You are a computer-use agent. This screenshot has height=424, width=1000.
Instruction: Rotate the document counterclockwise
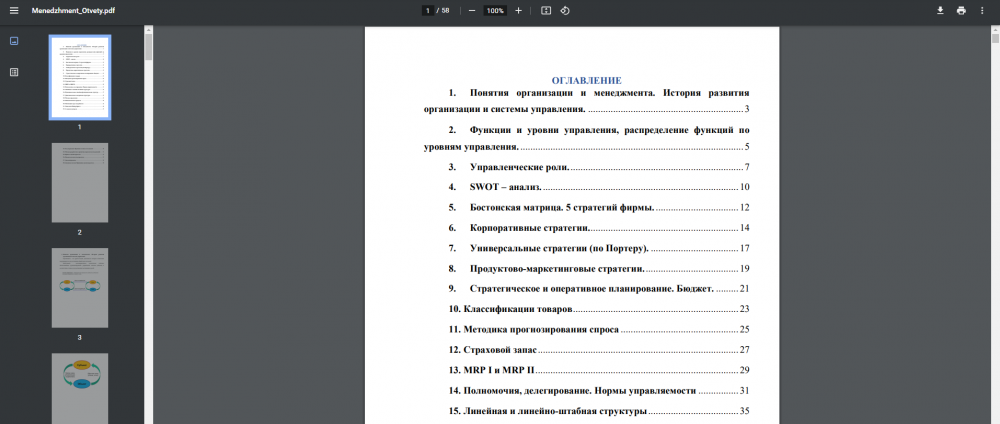(565, 10)
